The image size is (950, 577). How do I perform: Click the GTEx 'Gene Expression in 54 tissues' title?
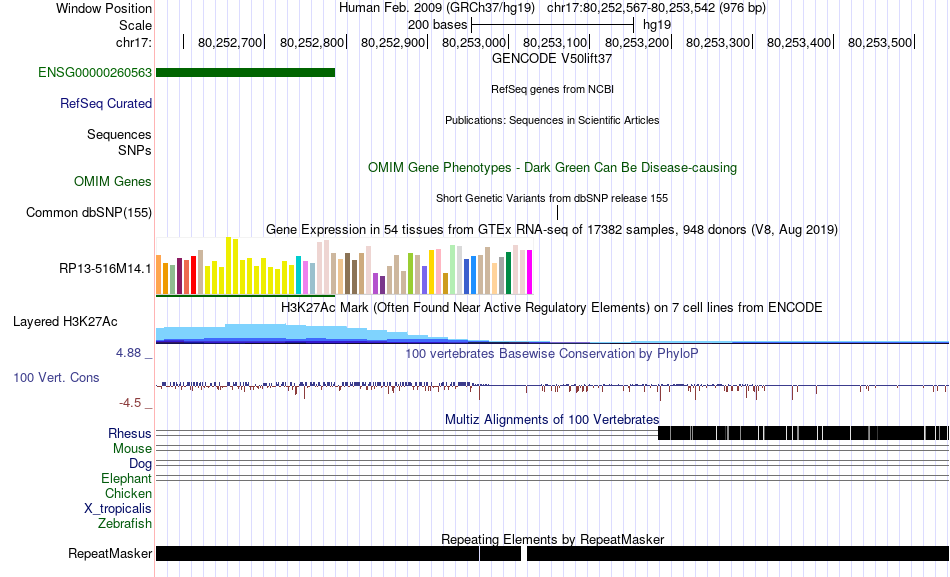tap(552, 230)
